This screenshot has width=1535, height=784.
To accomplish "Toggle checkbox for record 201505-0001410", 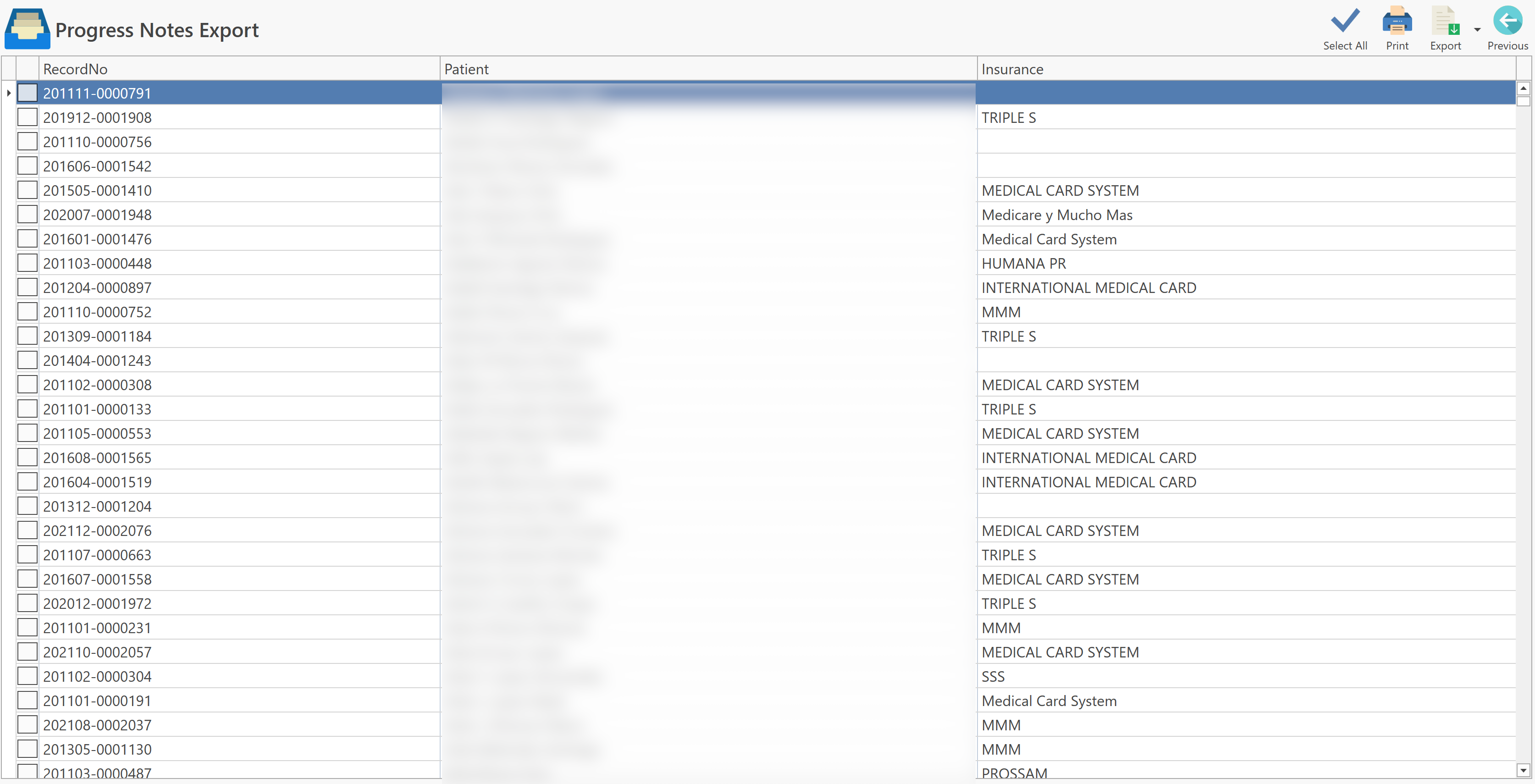I will [x=28, y=190].
